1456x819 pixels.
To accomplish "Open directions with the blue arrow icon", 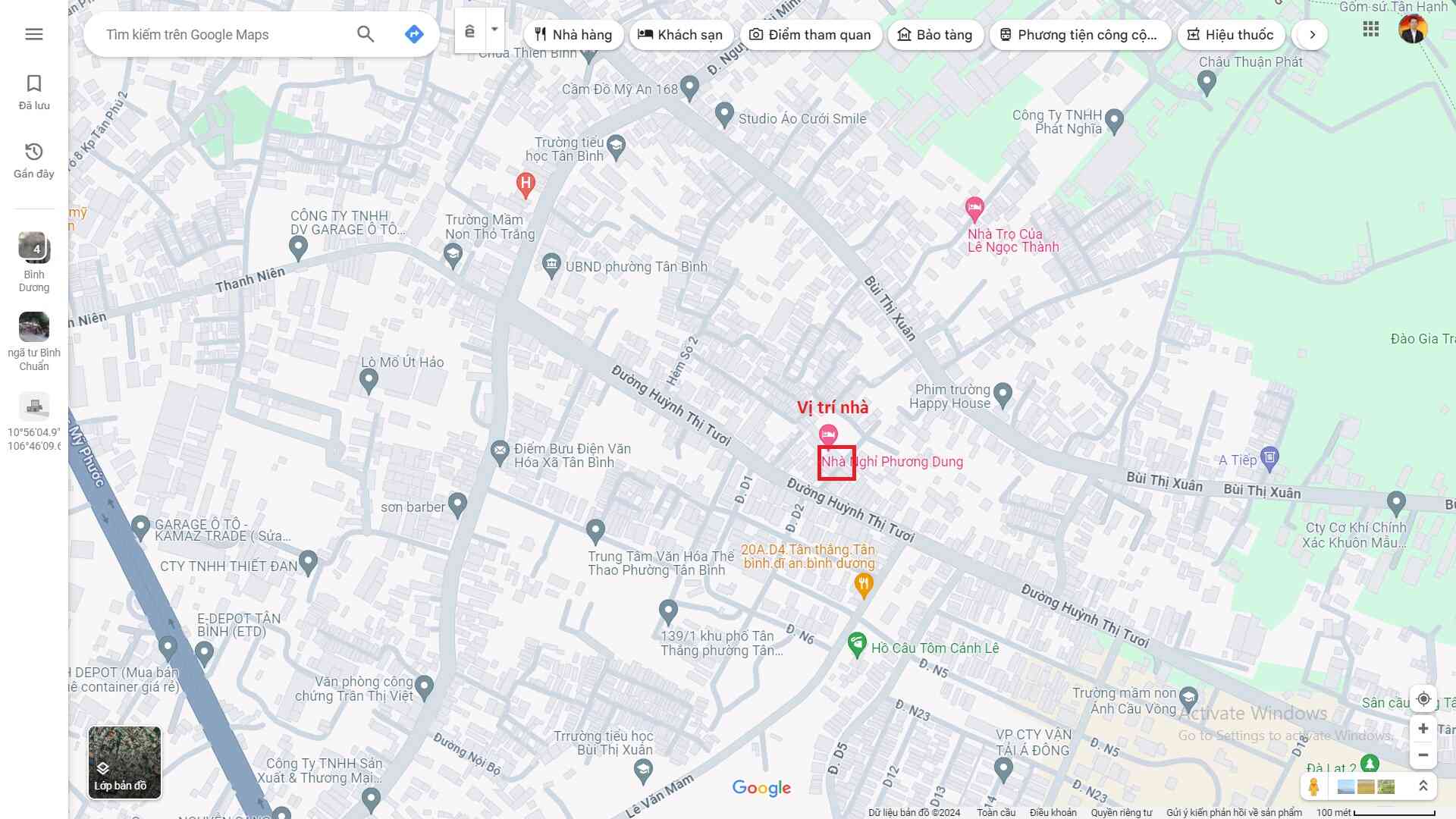I will (414, 34).
